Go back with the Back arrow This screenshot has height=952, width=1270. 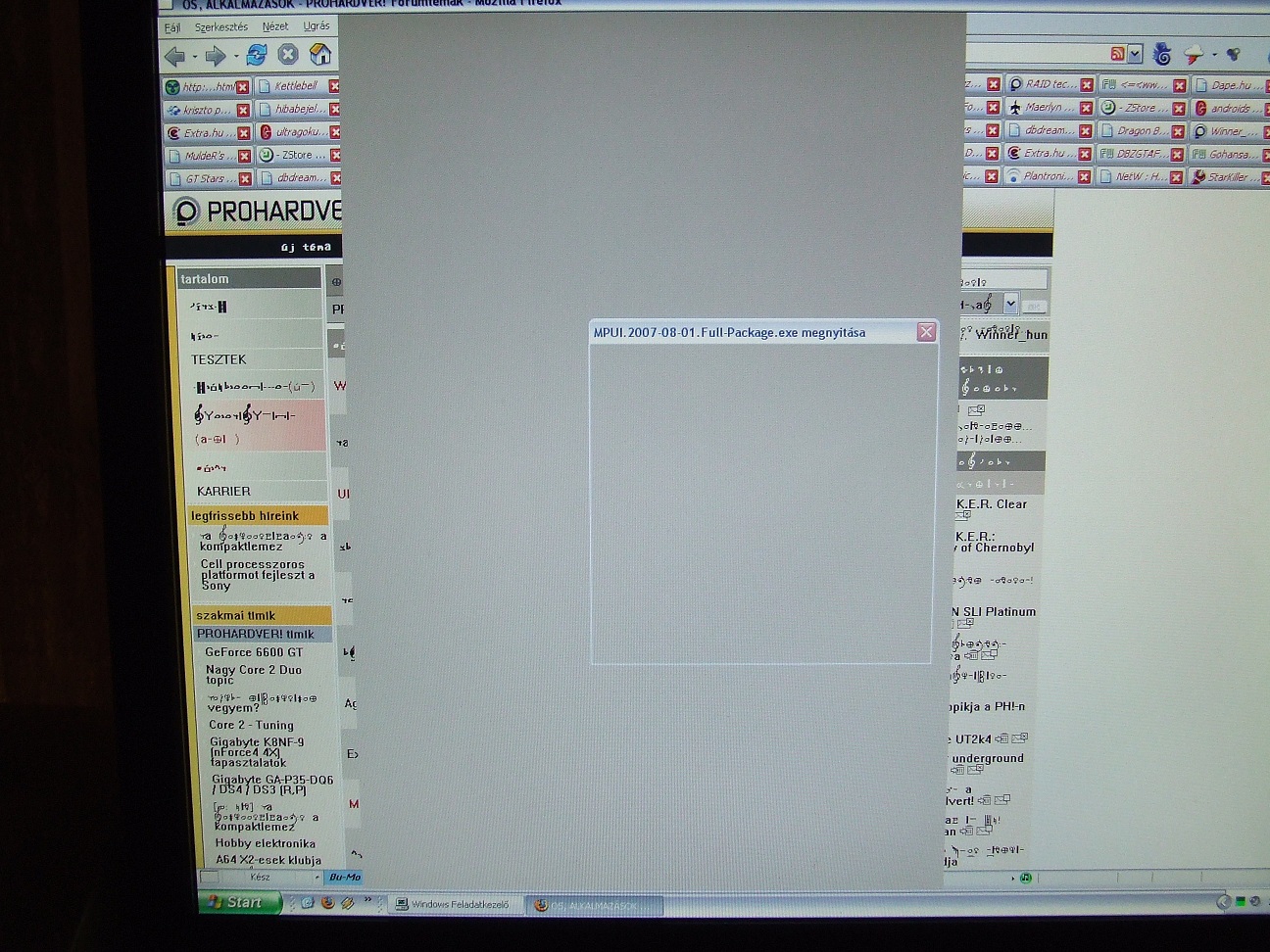175,56
